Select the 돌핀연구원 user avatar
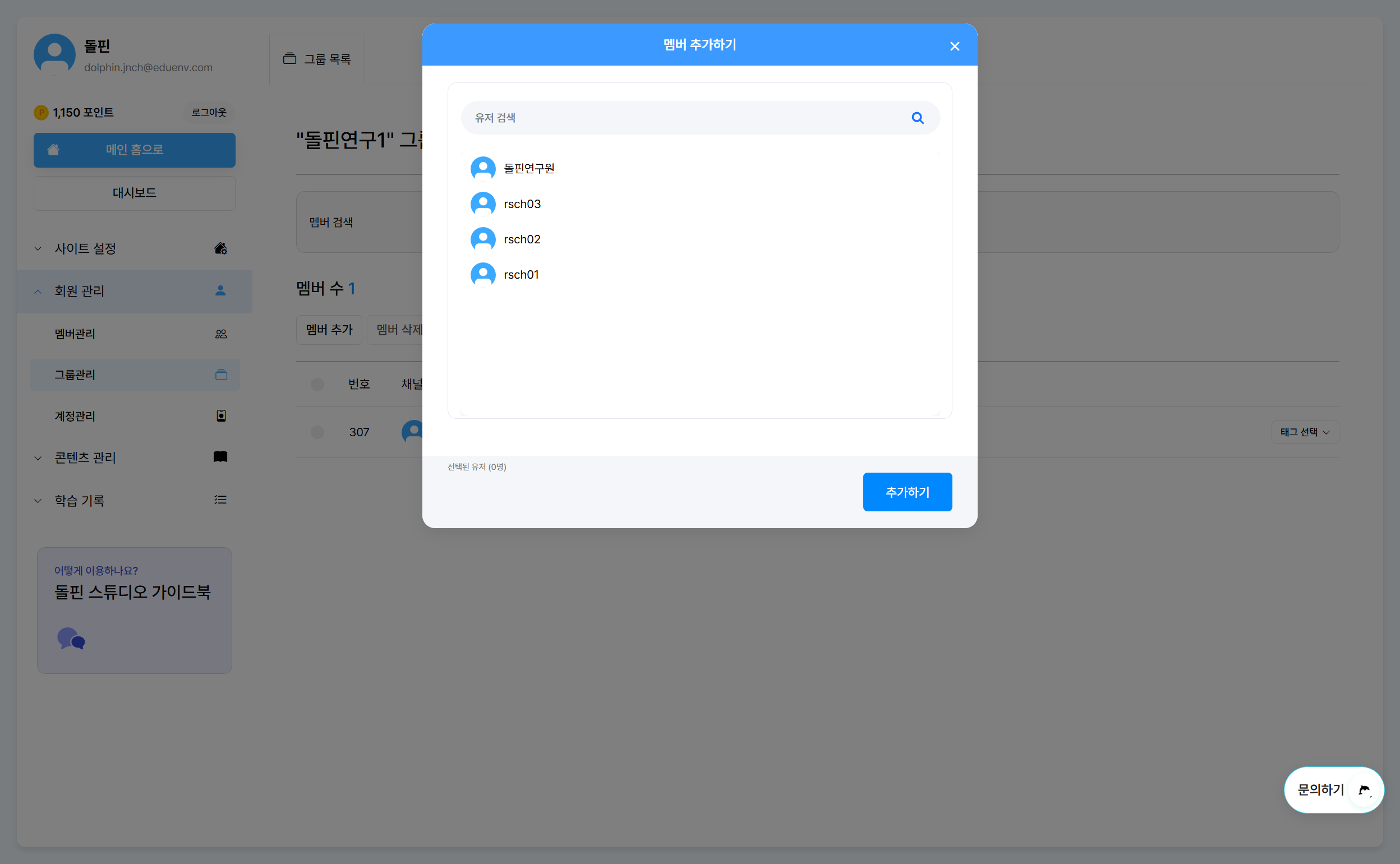This screenshot has height=864, width=1400. point(482,169)
